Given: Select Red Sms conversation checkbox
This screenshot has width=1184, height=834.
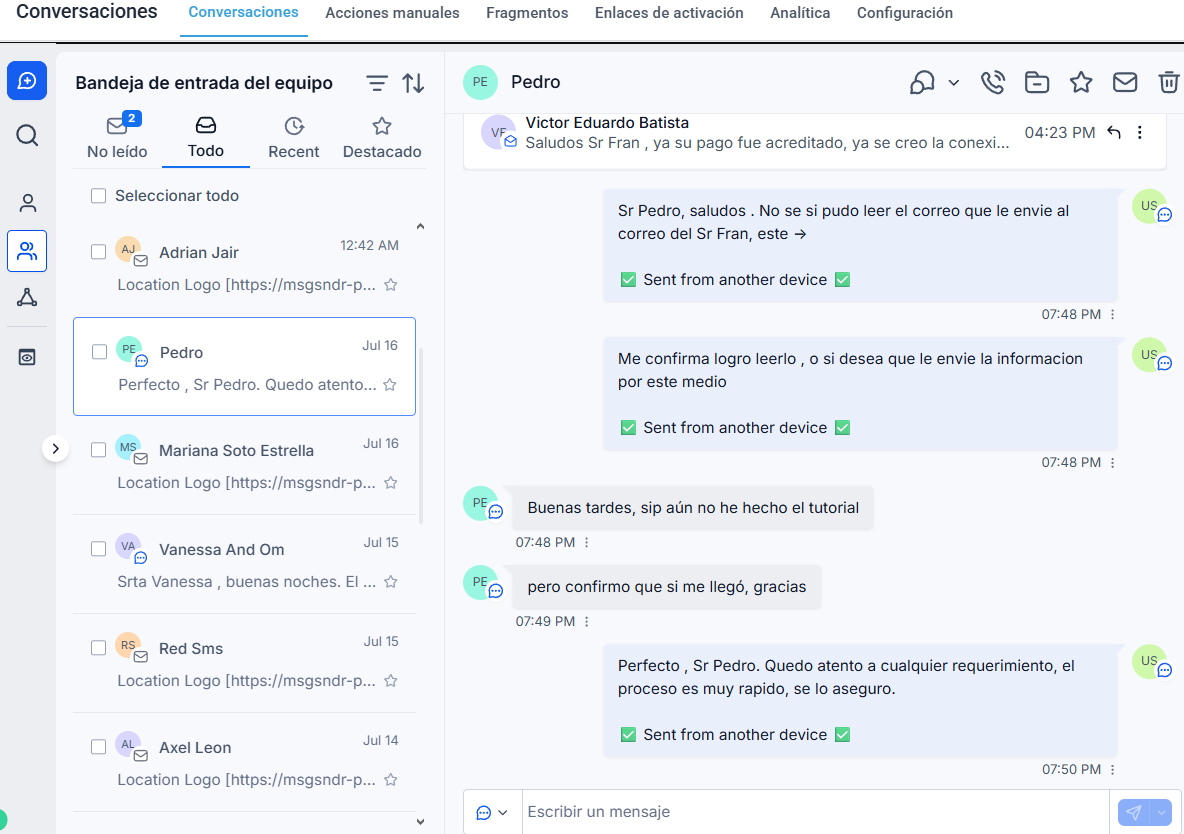Looking at the screenshot, I should pos(98,647).
